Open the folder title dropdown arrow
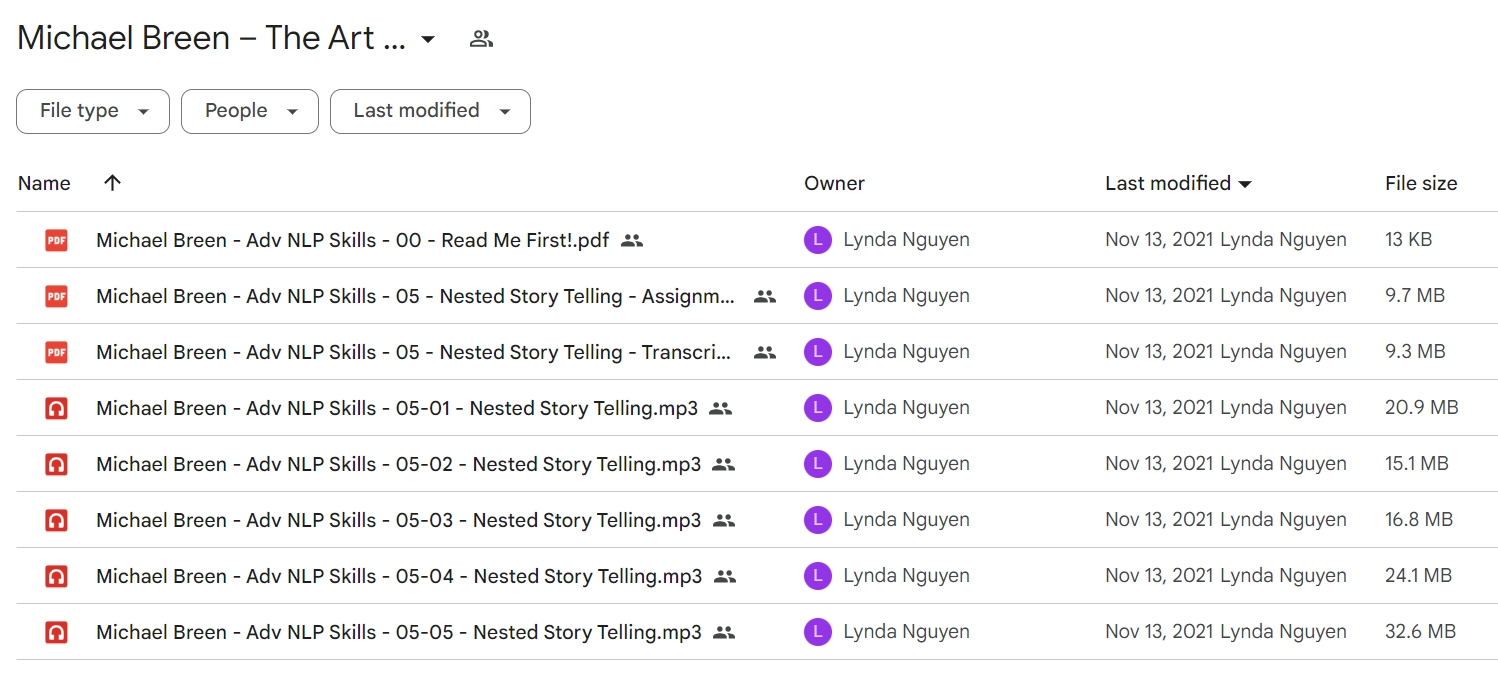 428,40
